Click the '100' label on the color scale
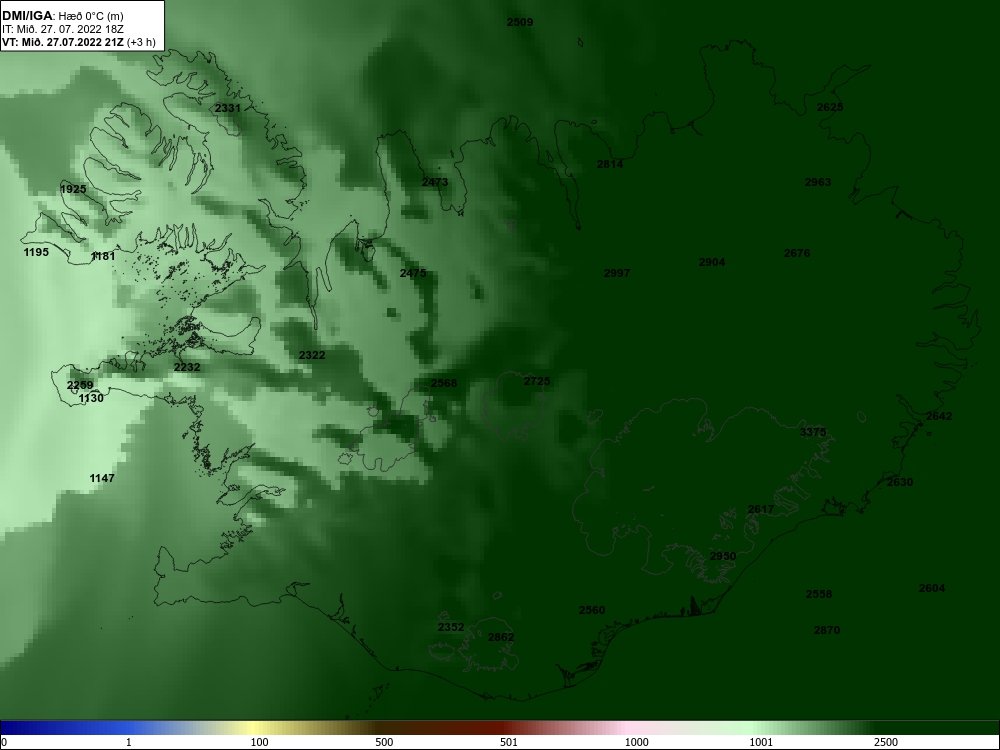The height and width of the screenshot is (750, 1000). pyautogui.click(x=260, y=742)
